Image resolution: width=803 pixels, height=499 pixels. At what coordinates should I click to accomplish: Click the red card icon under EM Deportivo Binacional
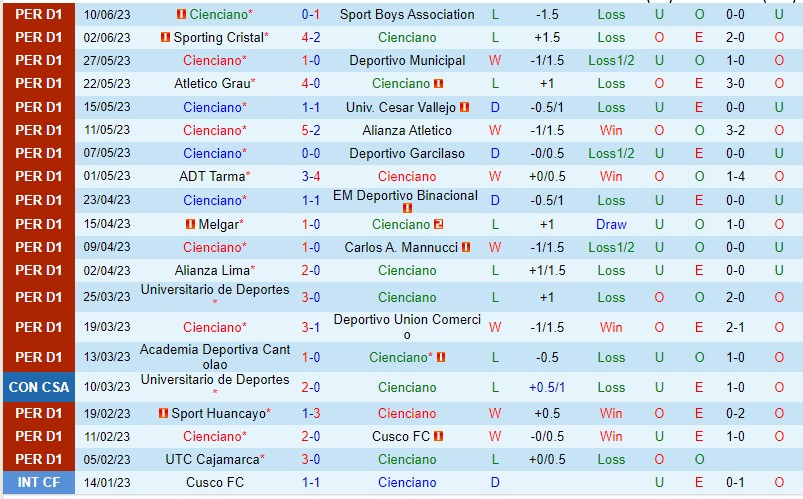[407, 208]
